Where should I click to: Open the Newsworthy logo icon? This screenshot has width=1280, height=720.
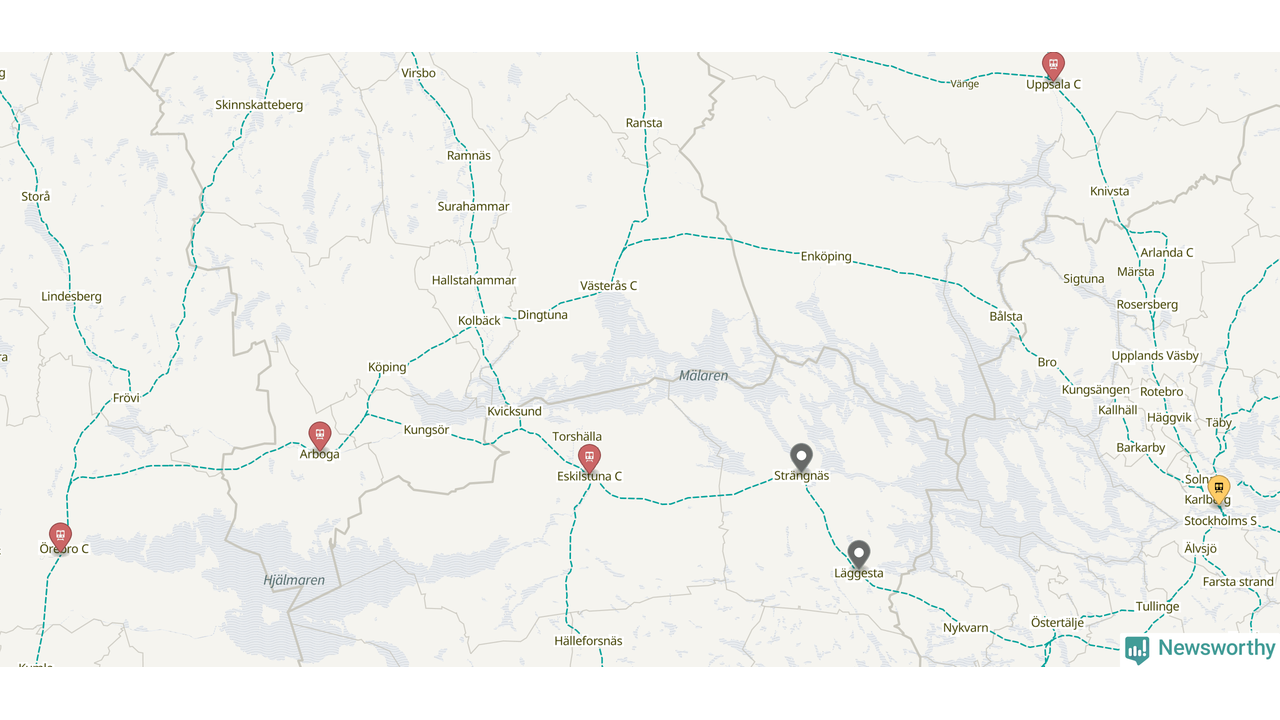[1137, 650]
